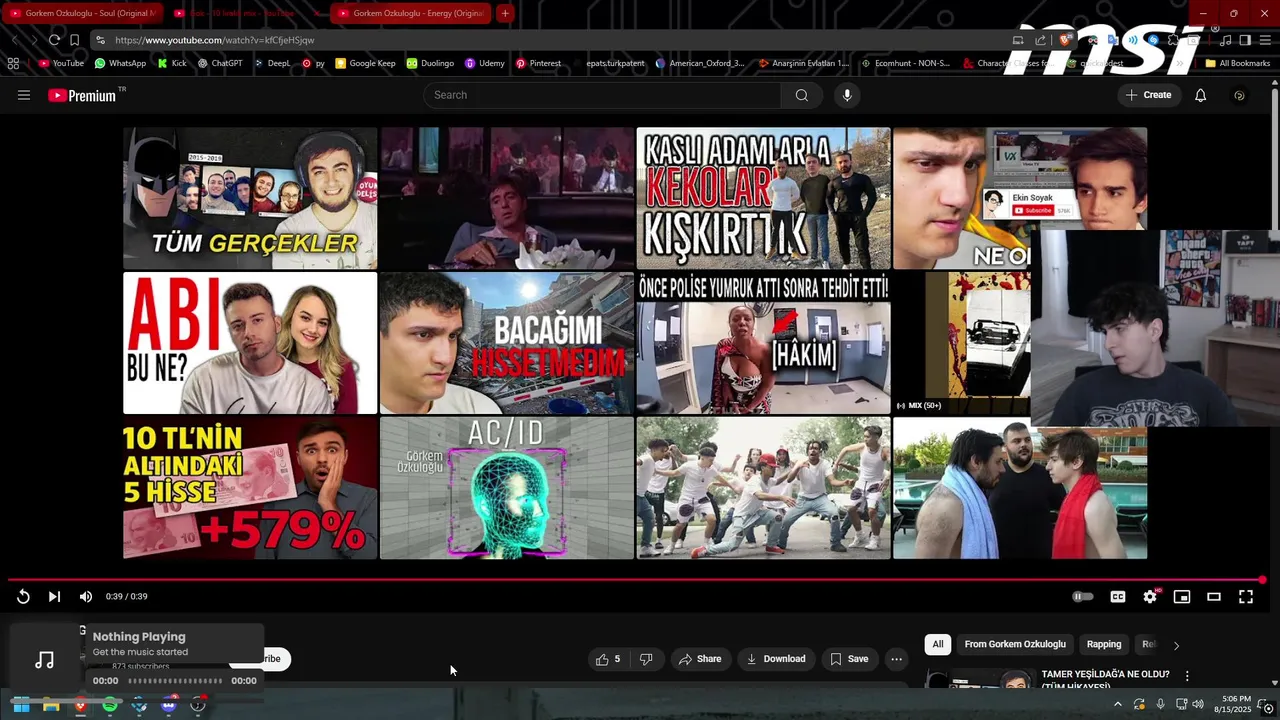Replay the video with the replay icon
The height and width of the screenshot is (720, 1280).
point(23,597)
